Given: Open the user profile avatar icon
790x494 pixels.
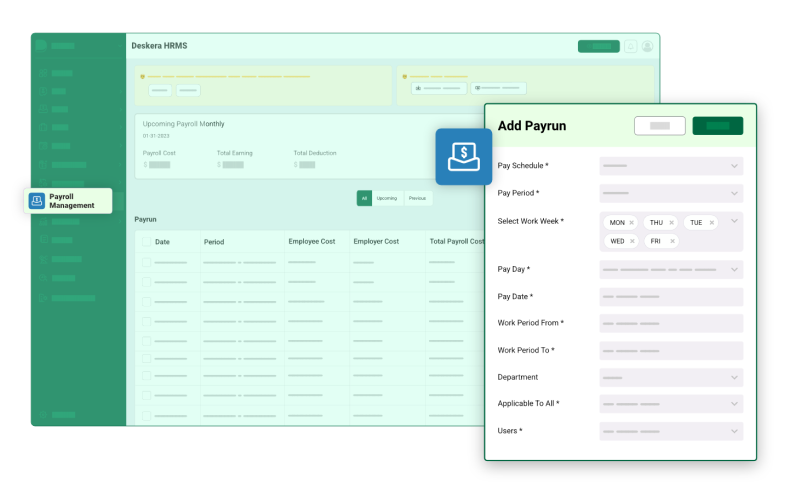Looking at the screenshot, I should click(x=647, y=46).
